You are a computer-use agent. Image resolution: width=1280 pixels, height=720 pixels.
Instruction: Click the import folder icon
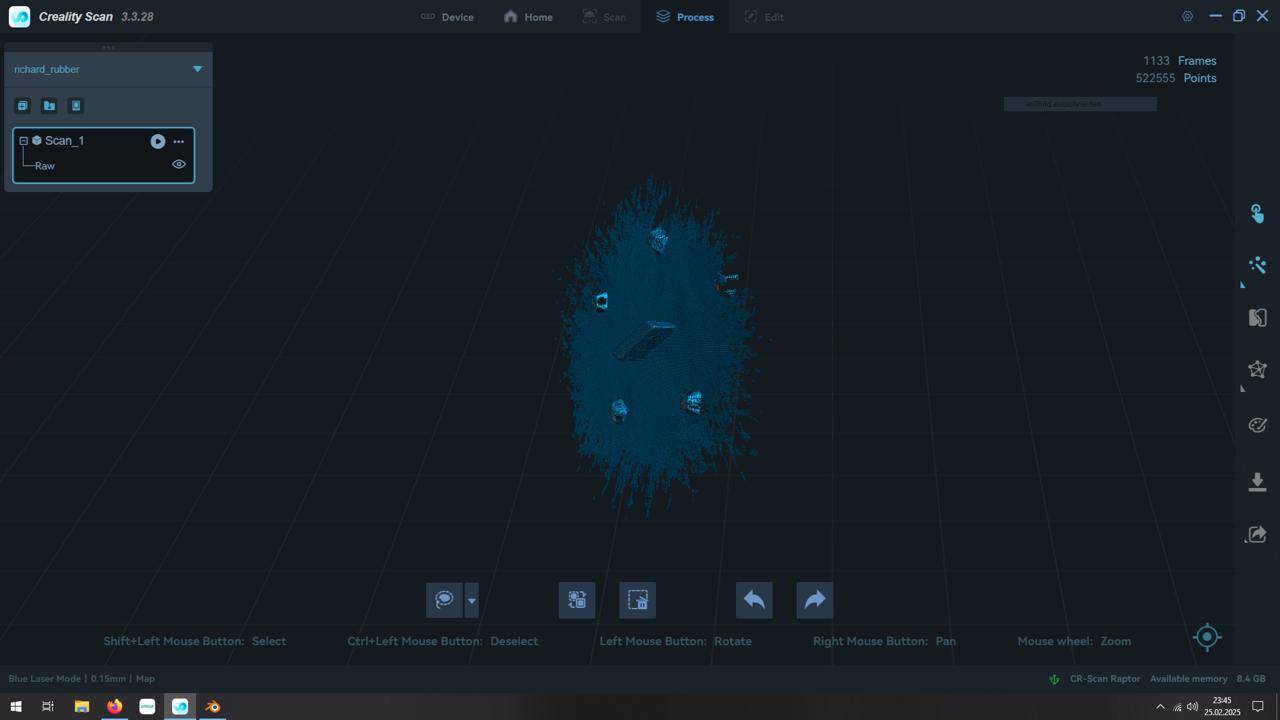[x=49, y=106]
